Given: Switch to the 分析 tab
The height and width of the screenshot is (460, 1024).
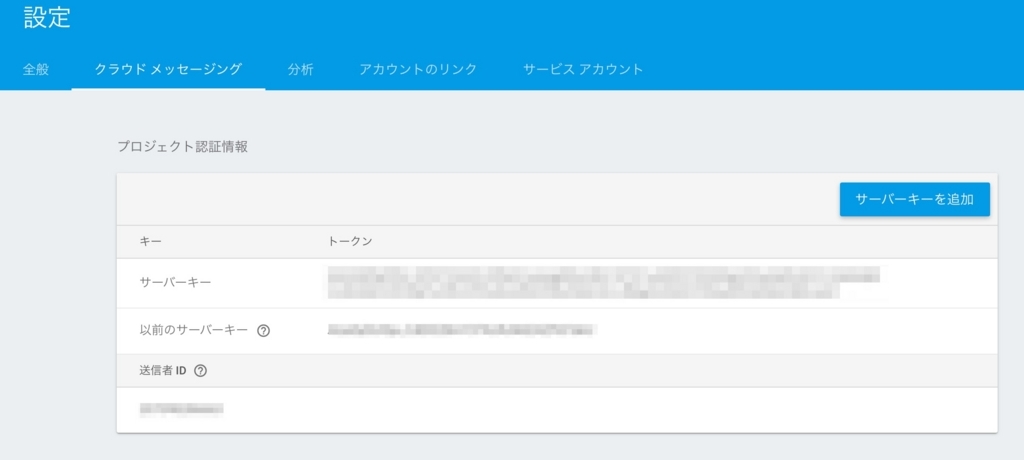Looking at the screenshot, I should tap(300, 69).
